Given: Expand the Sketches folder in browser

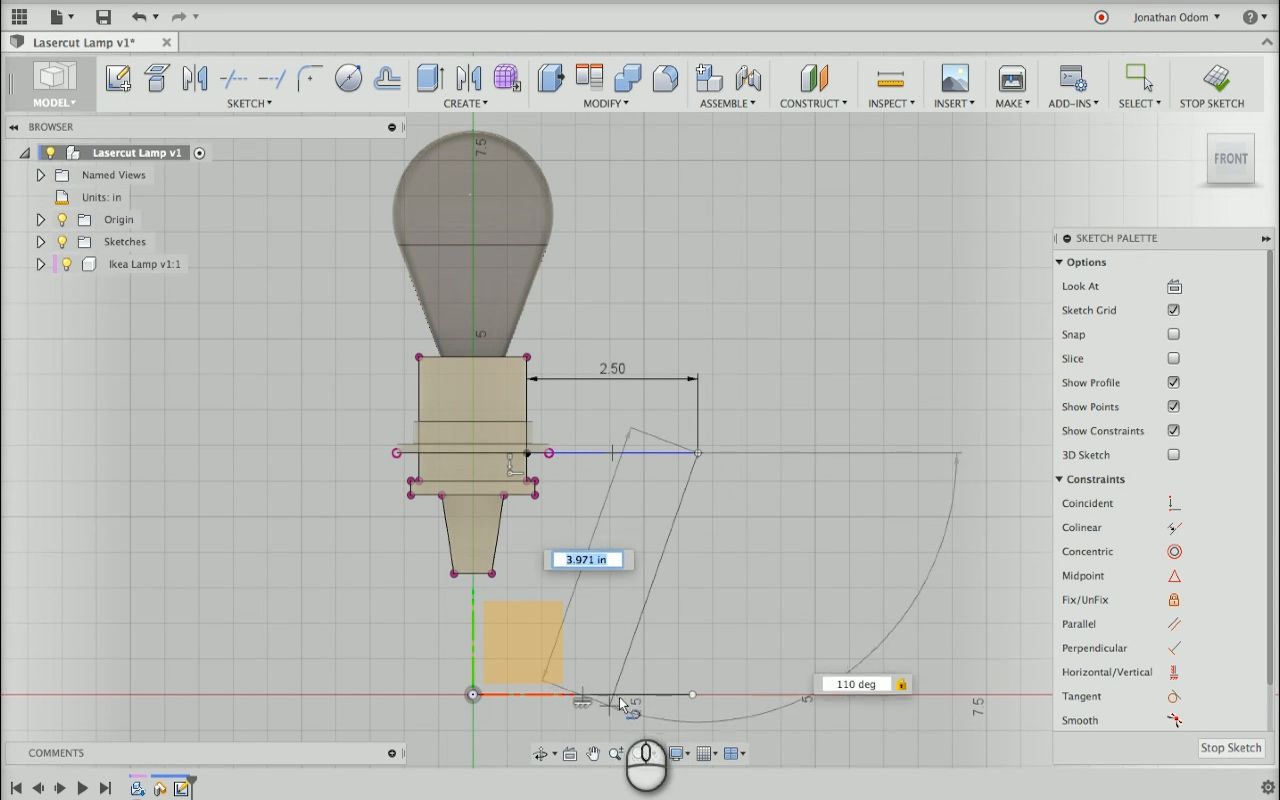Looking at the screenshot, I should click(x=41, y=242).
